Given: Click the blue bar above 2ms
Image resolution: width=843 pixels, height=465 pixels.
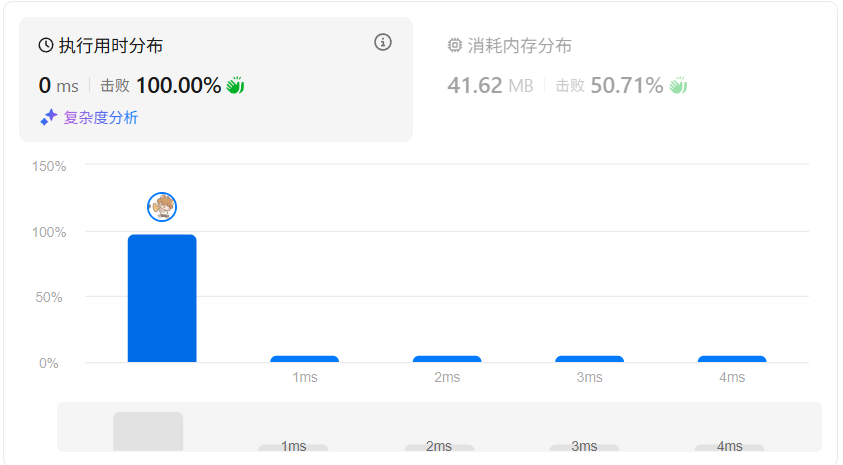Looking at the screenshot, I should 447,359.
